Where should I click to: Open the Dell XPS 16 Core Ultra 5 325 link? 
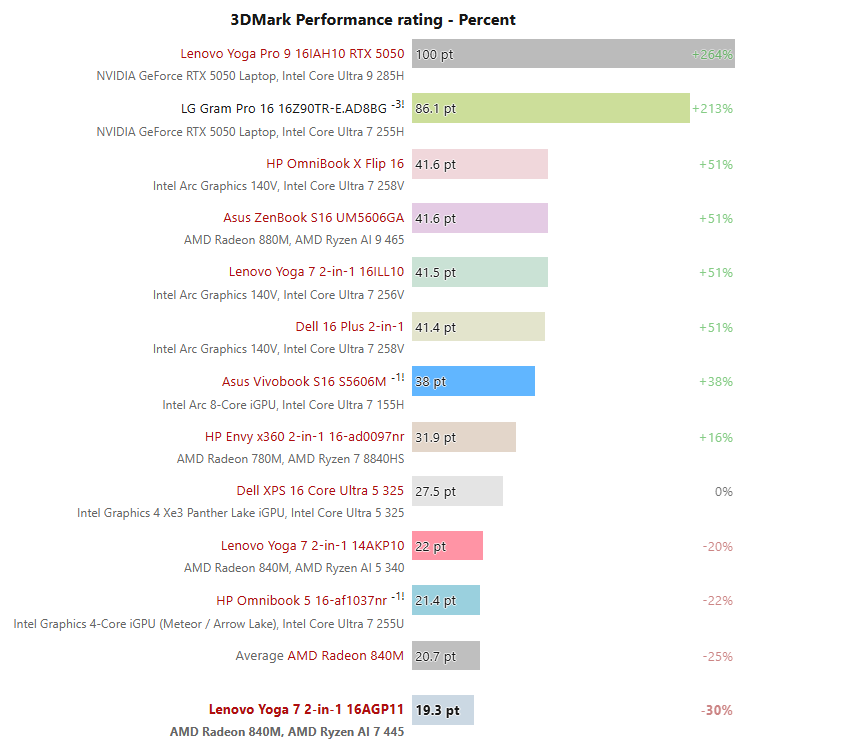[x=320, y=491]
